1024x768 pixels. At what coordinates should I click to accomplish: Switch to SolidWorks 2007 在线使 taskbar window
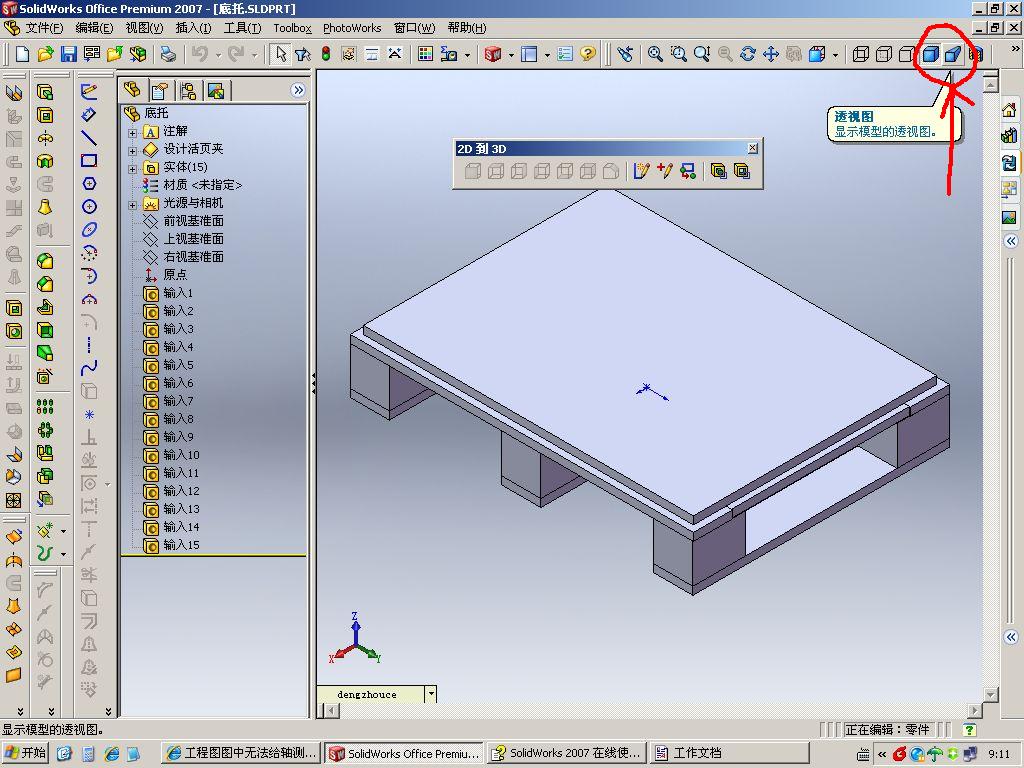(x=567, y=752)
